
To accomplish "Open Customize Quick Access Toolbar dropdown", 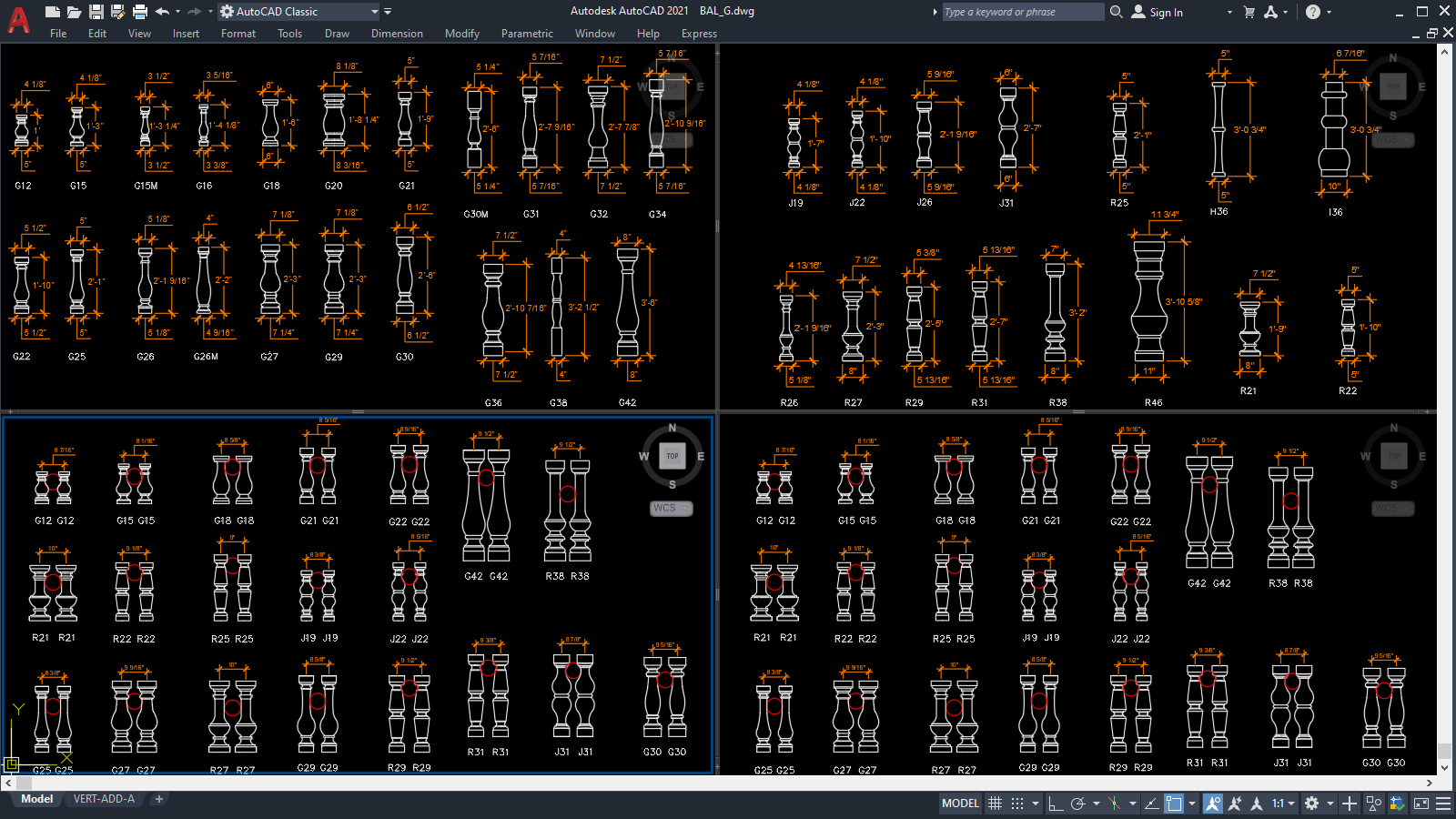I will pos(388,12).
